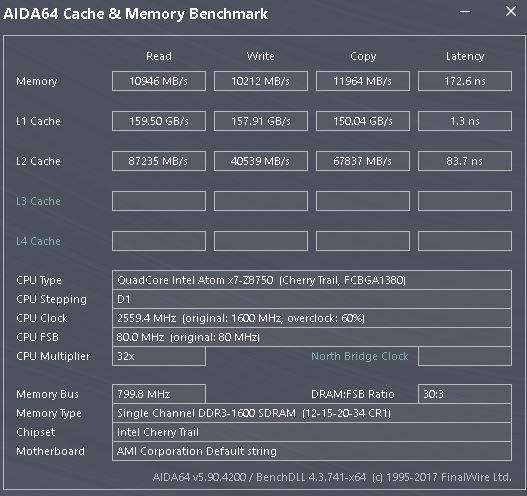
Task: Click the empty L4 Cache Write field
Action: [260, 241]
